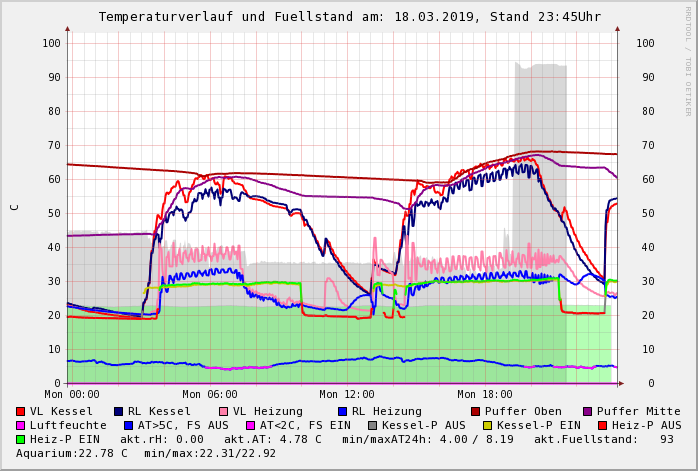Click the Mon 18:00 time axis label
The image size is (698, 471).
pyautogui.click(x=485, y=395)
